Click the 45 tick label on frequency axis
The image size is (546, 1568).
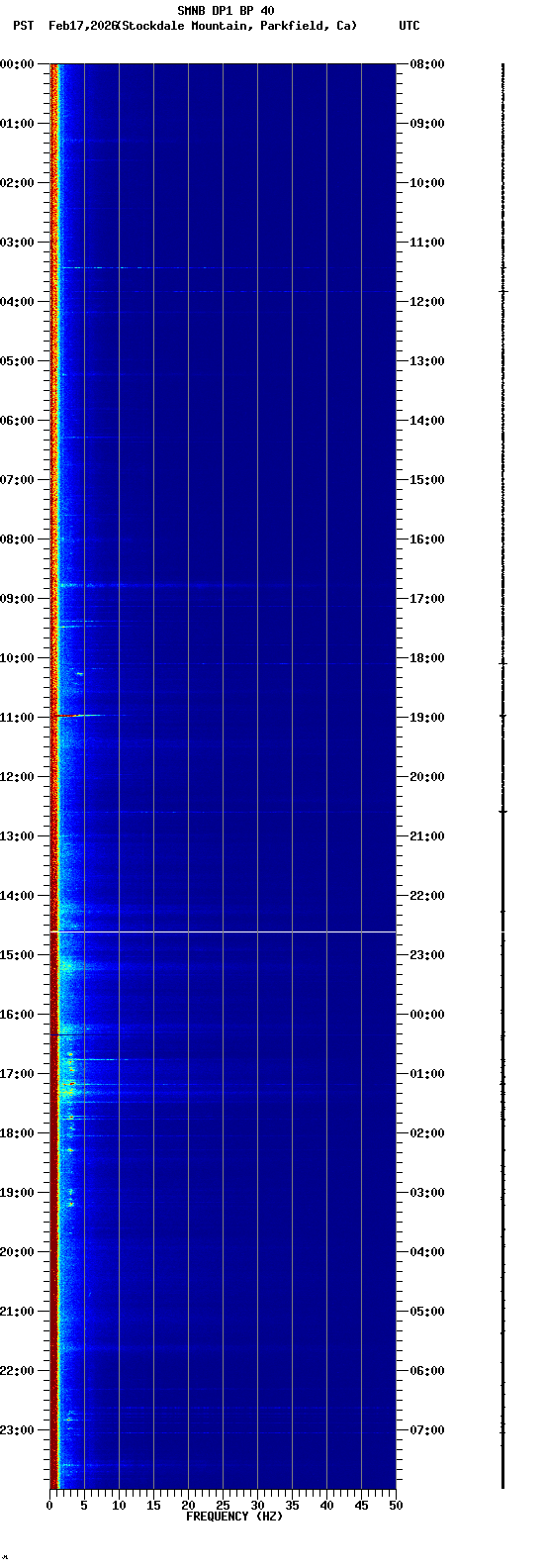tap(361, 1506)
